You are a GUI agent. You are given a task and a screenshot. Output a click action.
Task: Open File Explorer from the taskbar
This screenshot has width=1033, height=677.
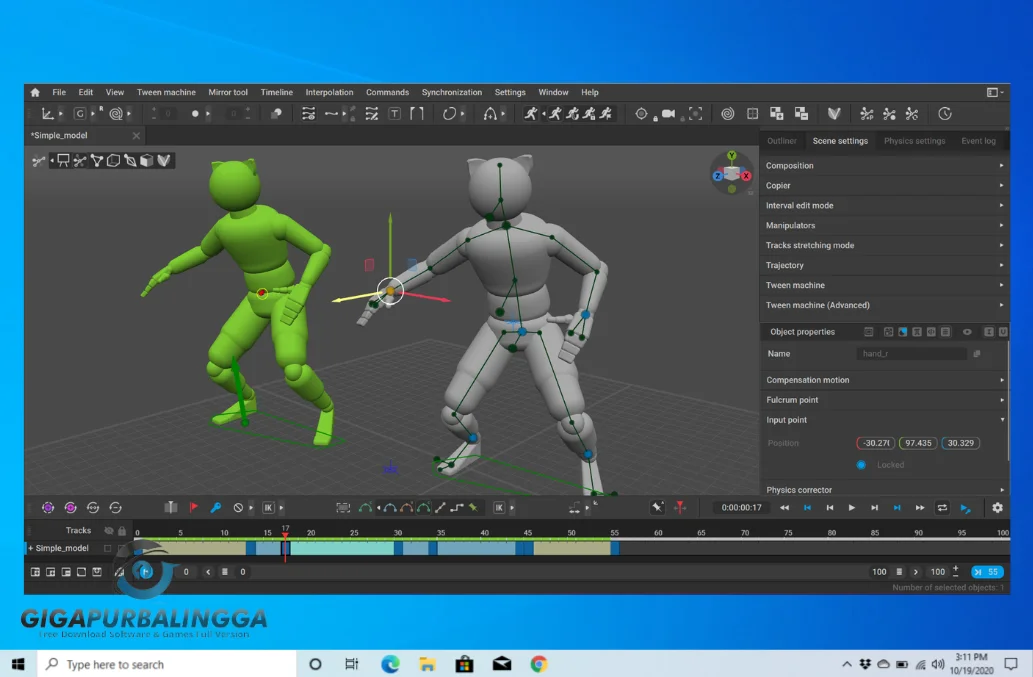click(x=427, y=664)
